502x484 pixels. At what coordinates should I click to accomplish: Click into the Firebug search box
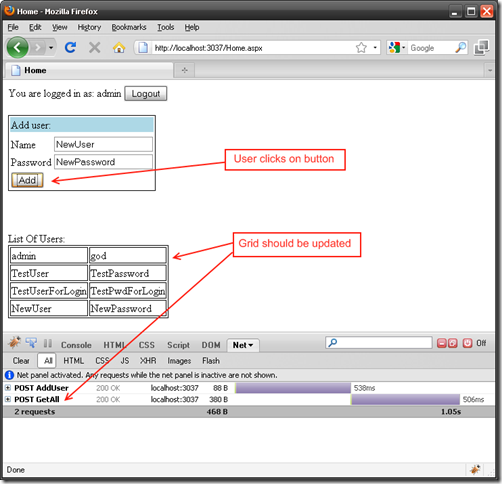[379, 343]
